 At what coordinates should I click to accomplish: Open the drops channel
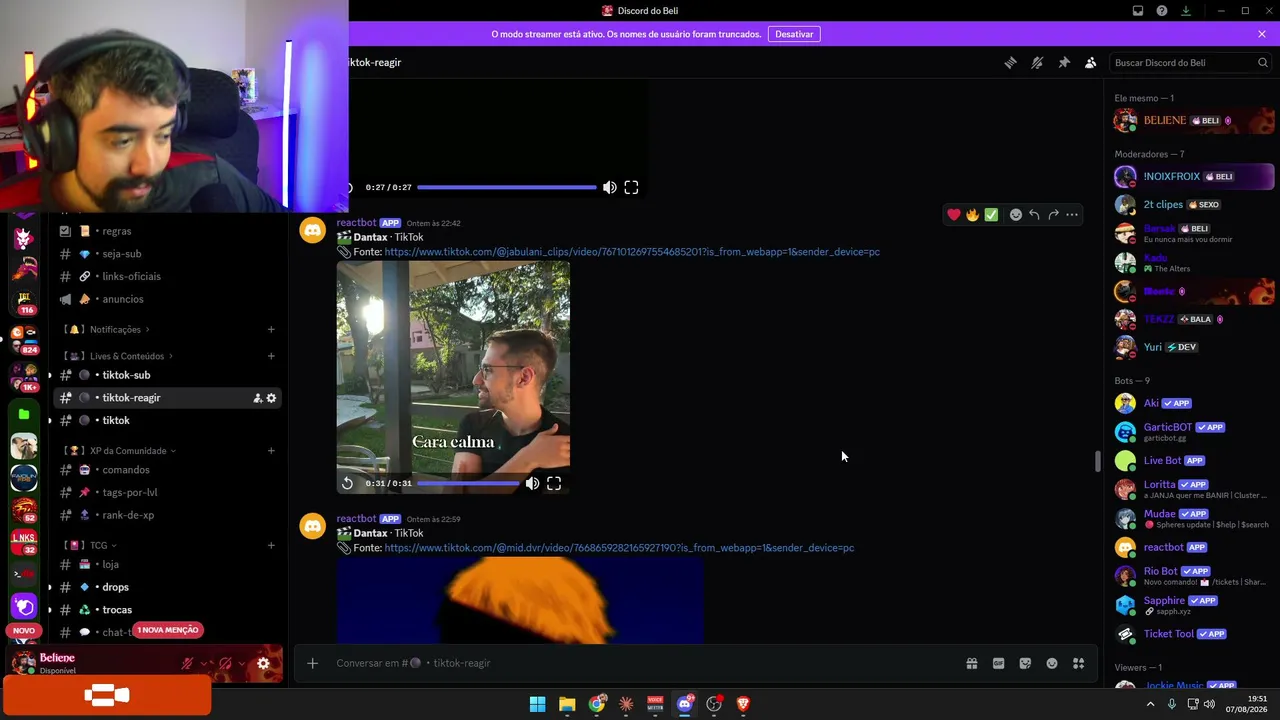pyautogui.click(x=168, y=587)
